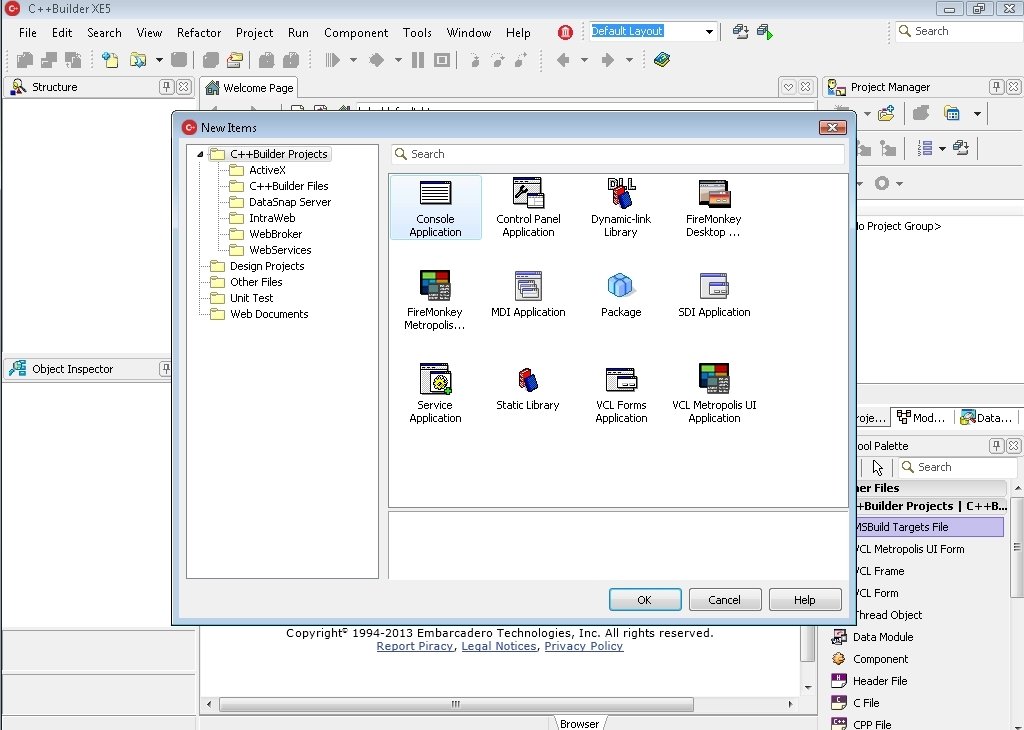Image resolution: width=1024 pixels, height=730 pixels.
Task: Select the Package item
Action: [x=620, y=294]
